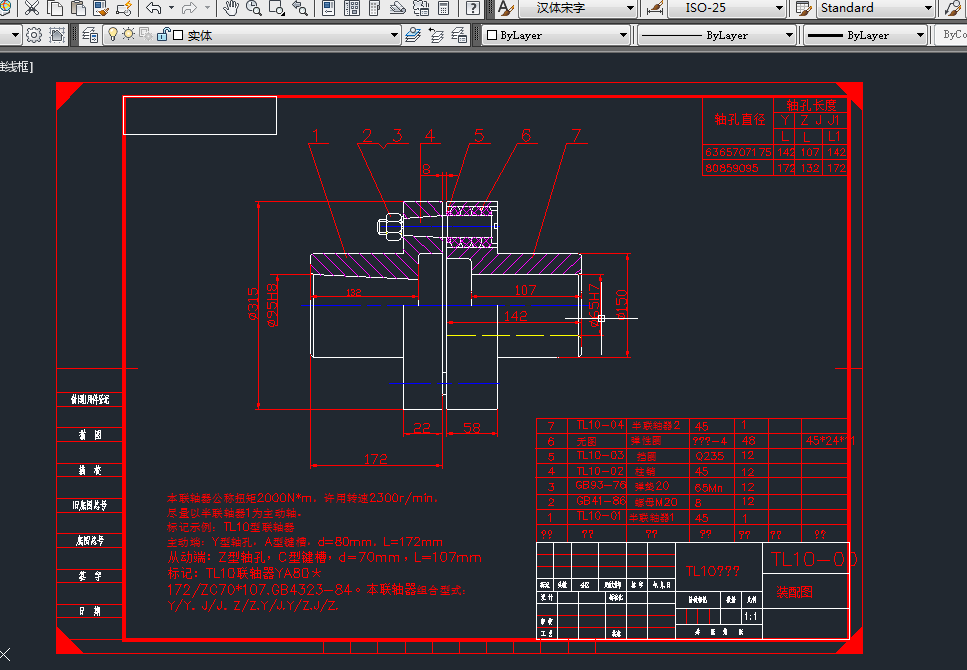
Task: Click the dimension text 172
Action: pos(376,459)
